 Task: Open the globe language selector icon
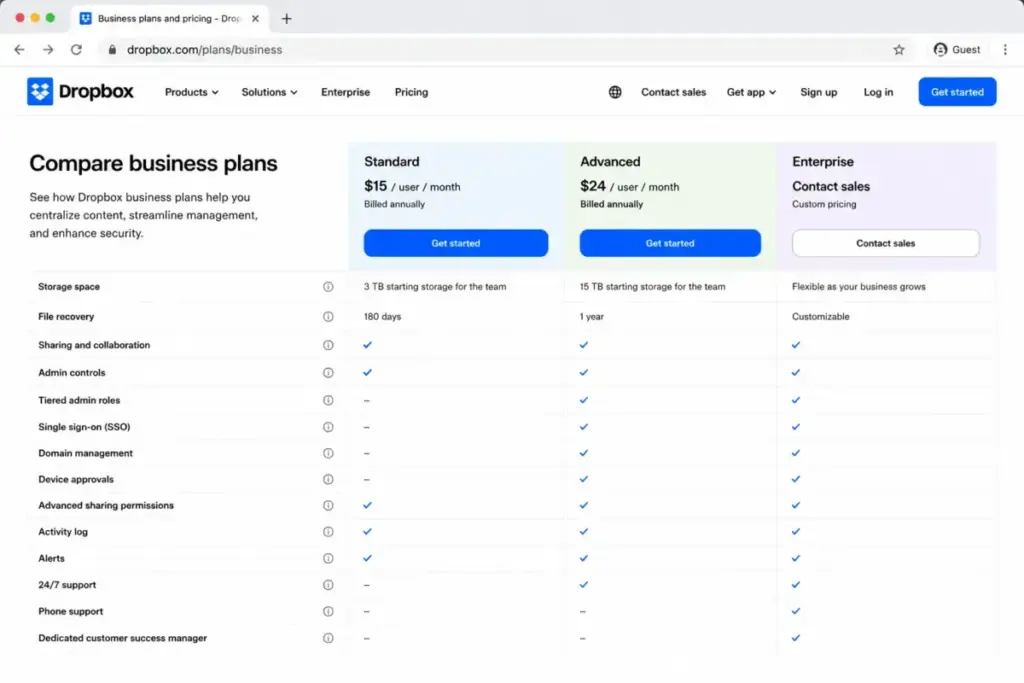[615, 92]
